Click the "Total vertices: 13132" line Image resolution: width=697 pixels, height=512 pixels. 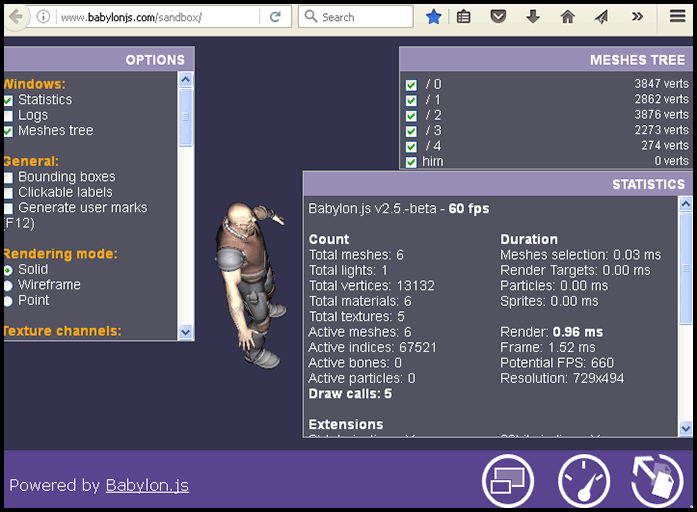372,285
